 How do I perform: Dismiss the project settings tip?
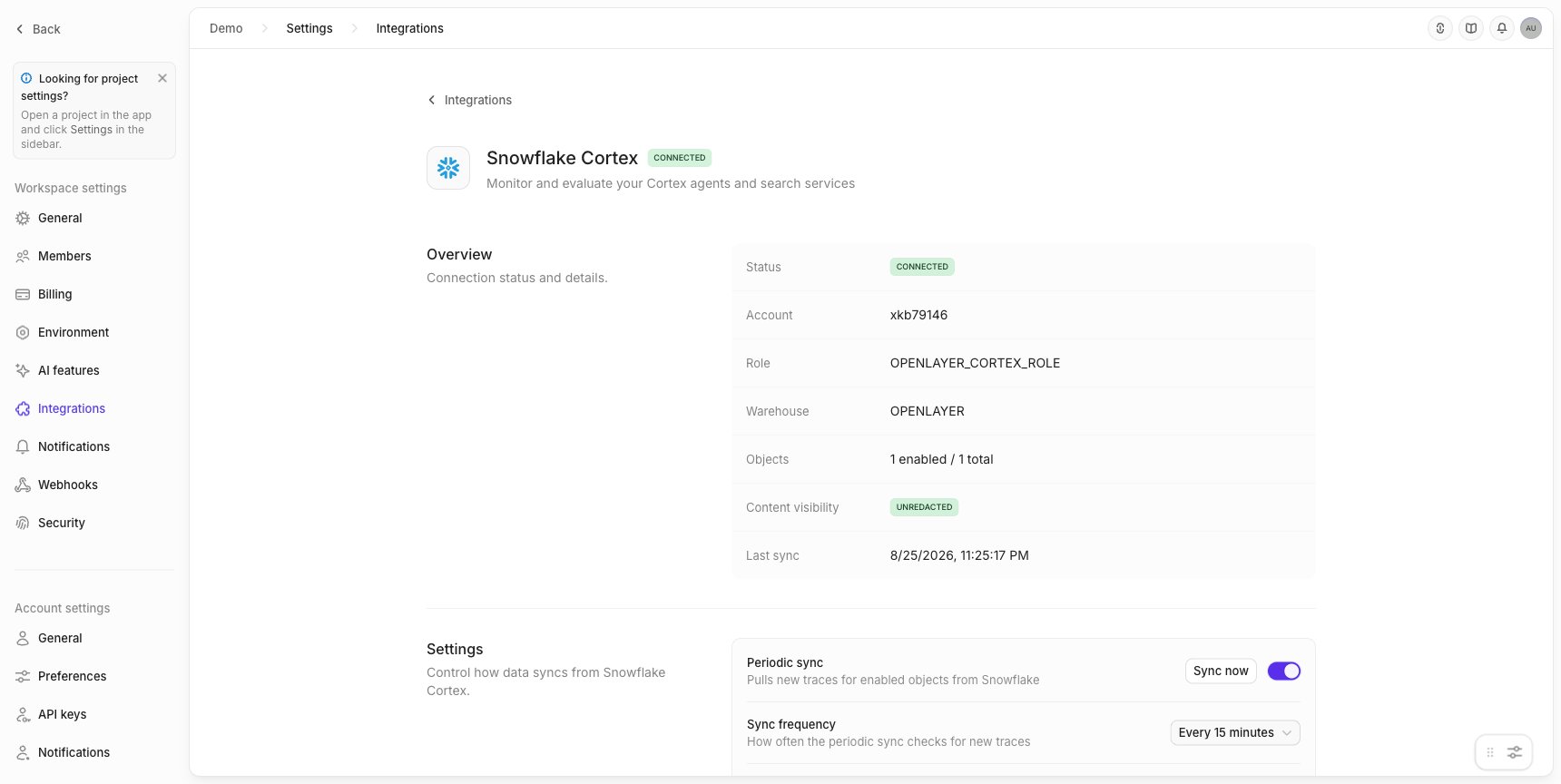click(x=162, y=78)
